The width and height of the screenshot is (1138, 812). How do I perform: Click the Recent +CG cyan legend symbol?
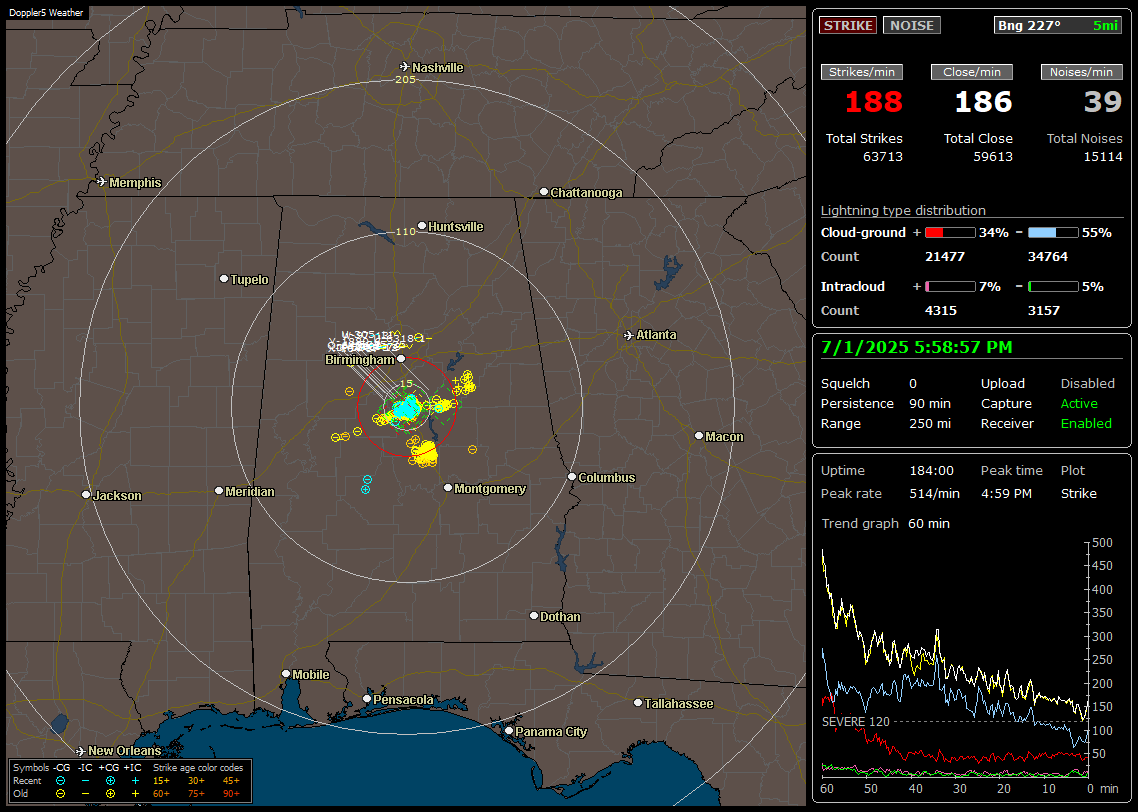click(110, 781)
